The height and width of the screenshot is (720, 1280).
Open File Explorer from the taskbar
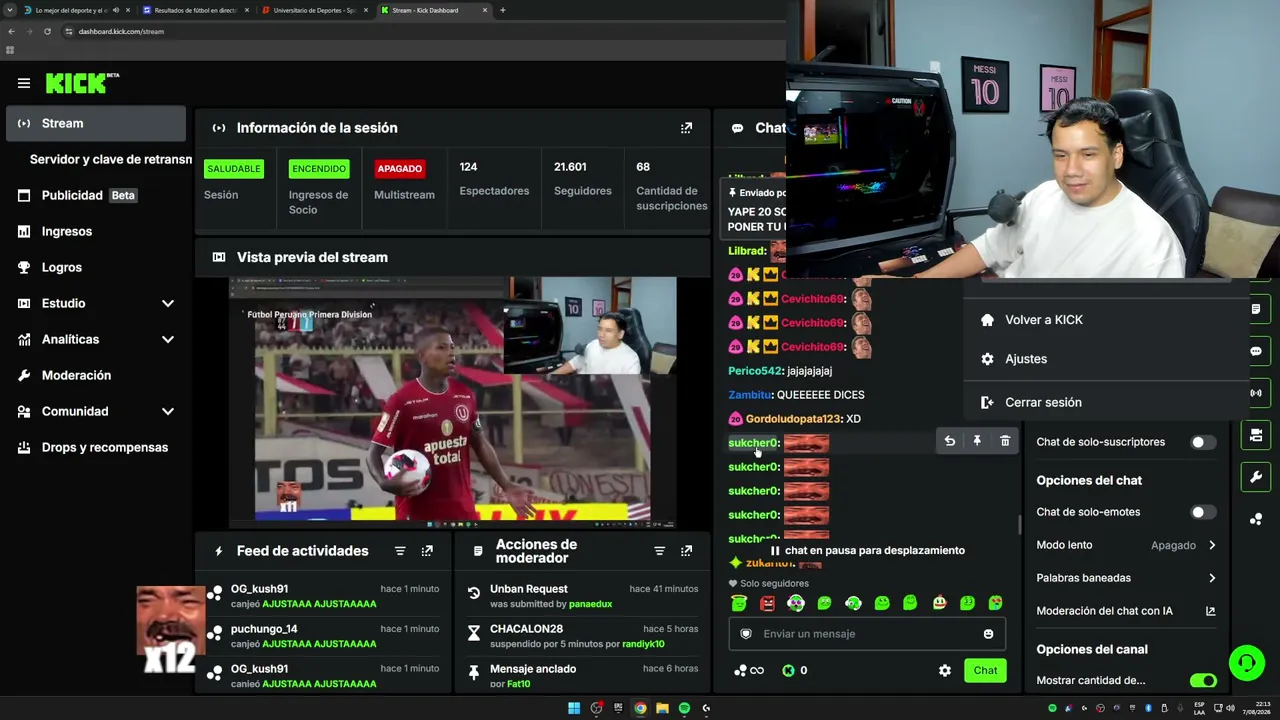(662, 708)
